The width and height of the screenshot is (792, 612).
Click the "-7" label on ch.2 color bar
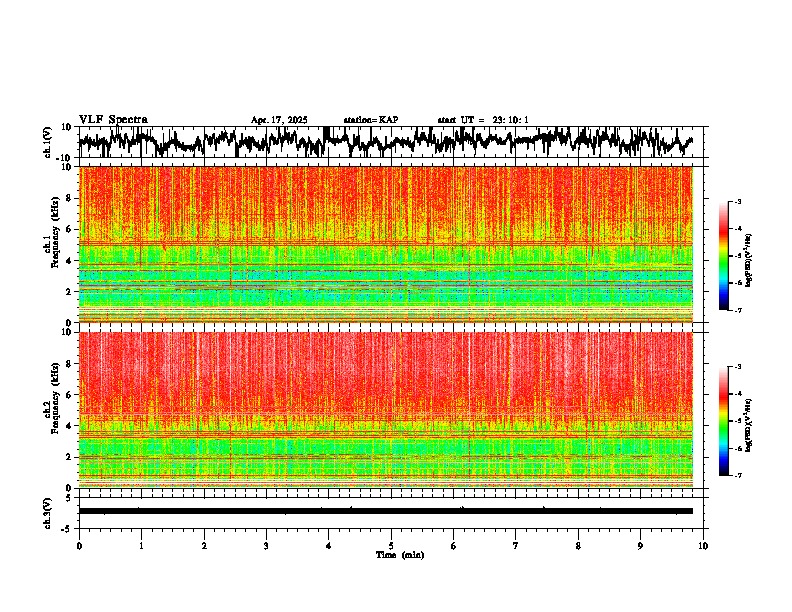pos(738,475)
